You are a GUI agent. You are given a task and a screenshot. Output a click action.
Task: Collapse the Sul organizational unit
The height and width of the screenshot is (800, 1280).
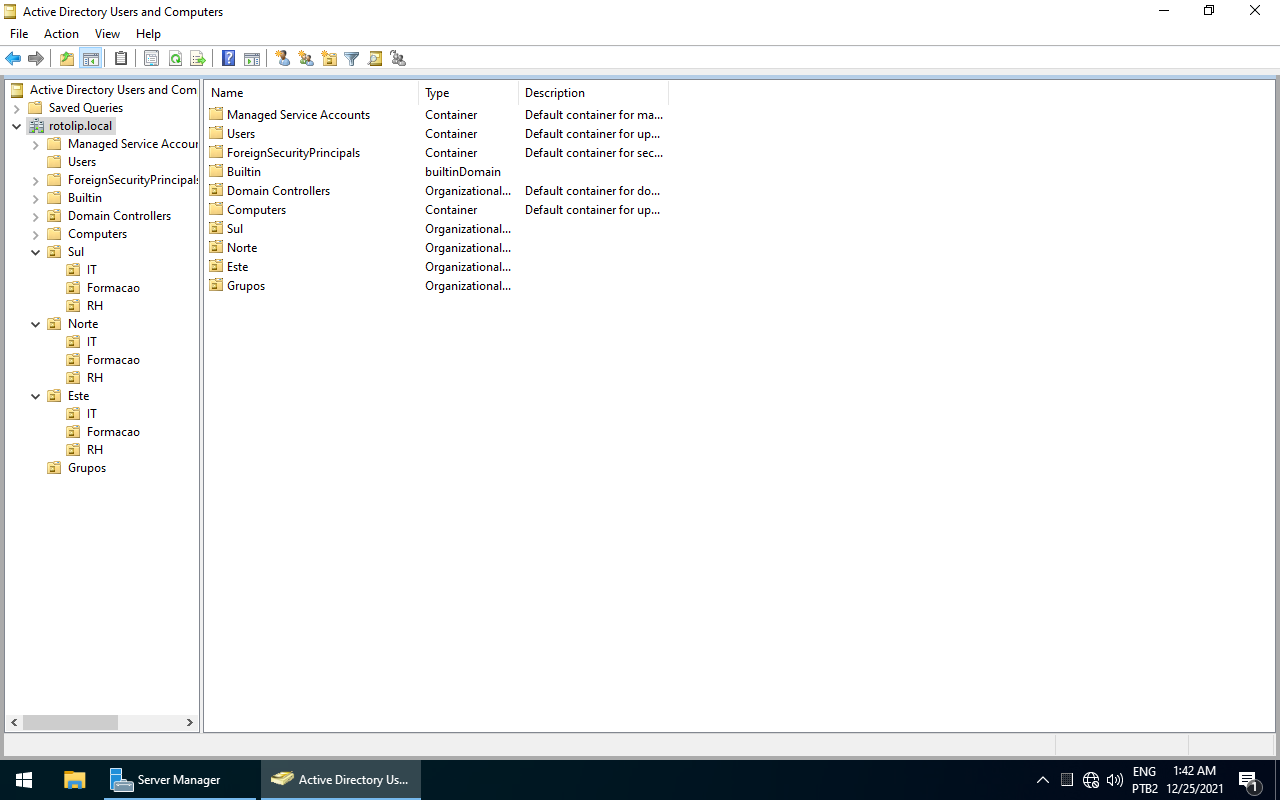pyautogui.click(x=36, y=252)
